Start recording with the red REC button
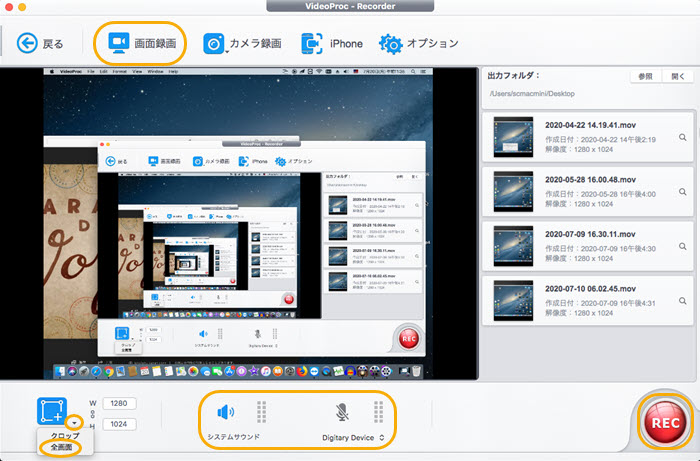 pos(665,423)
